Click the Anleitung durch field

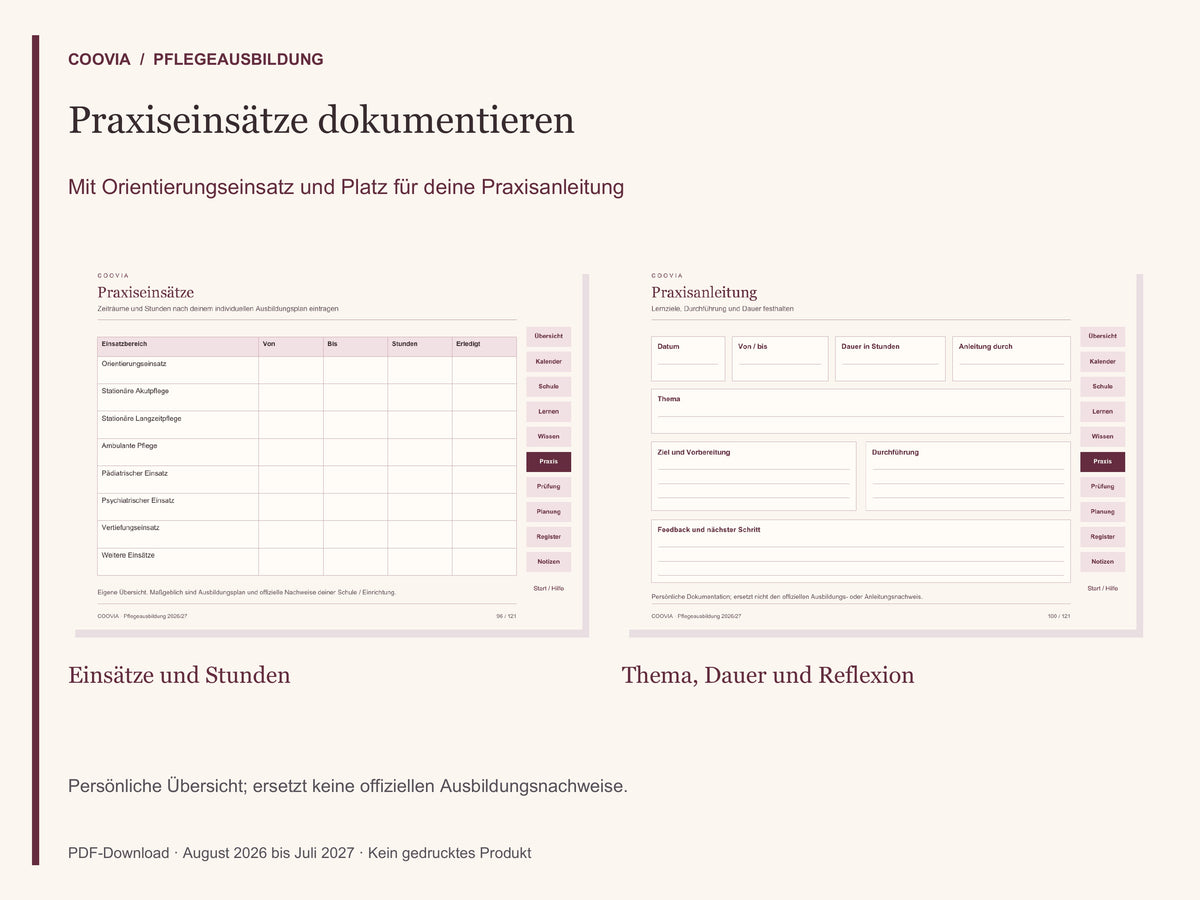click(x=1011, y=358)
